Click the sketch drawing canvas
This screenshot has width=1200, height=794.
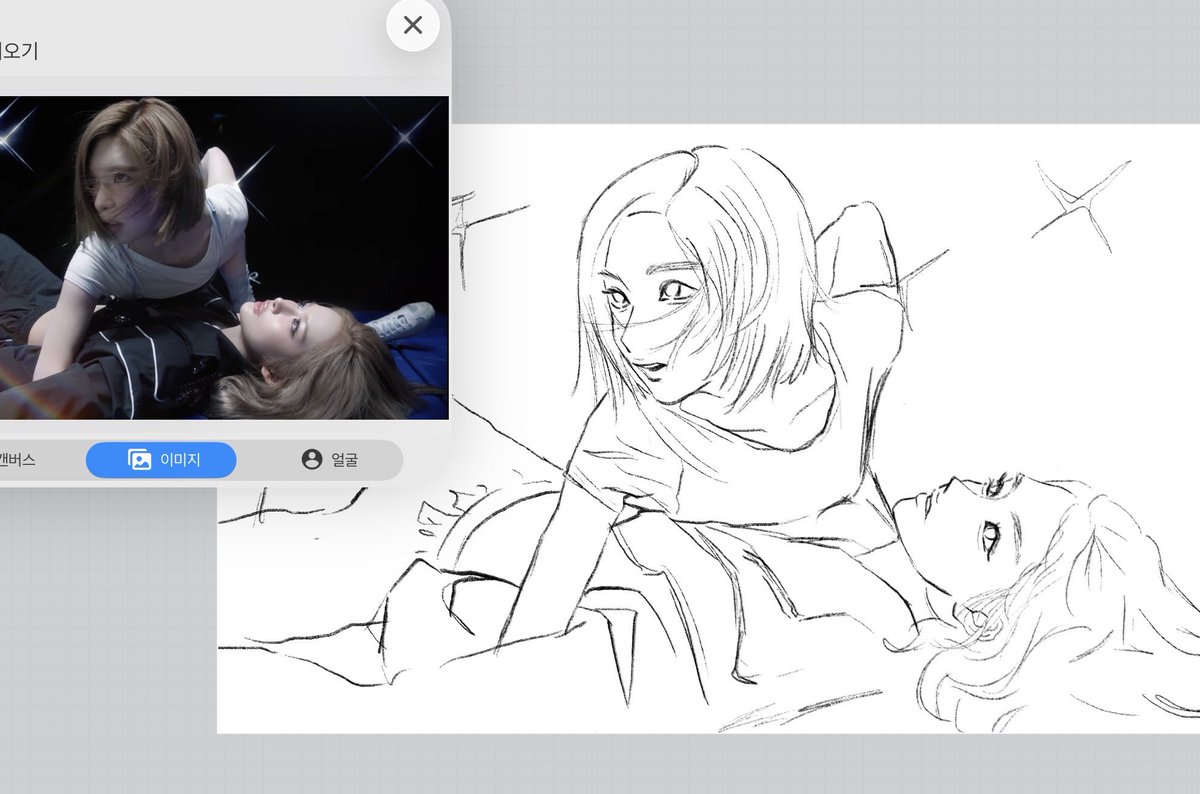click(x=708, y=428)
